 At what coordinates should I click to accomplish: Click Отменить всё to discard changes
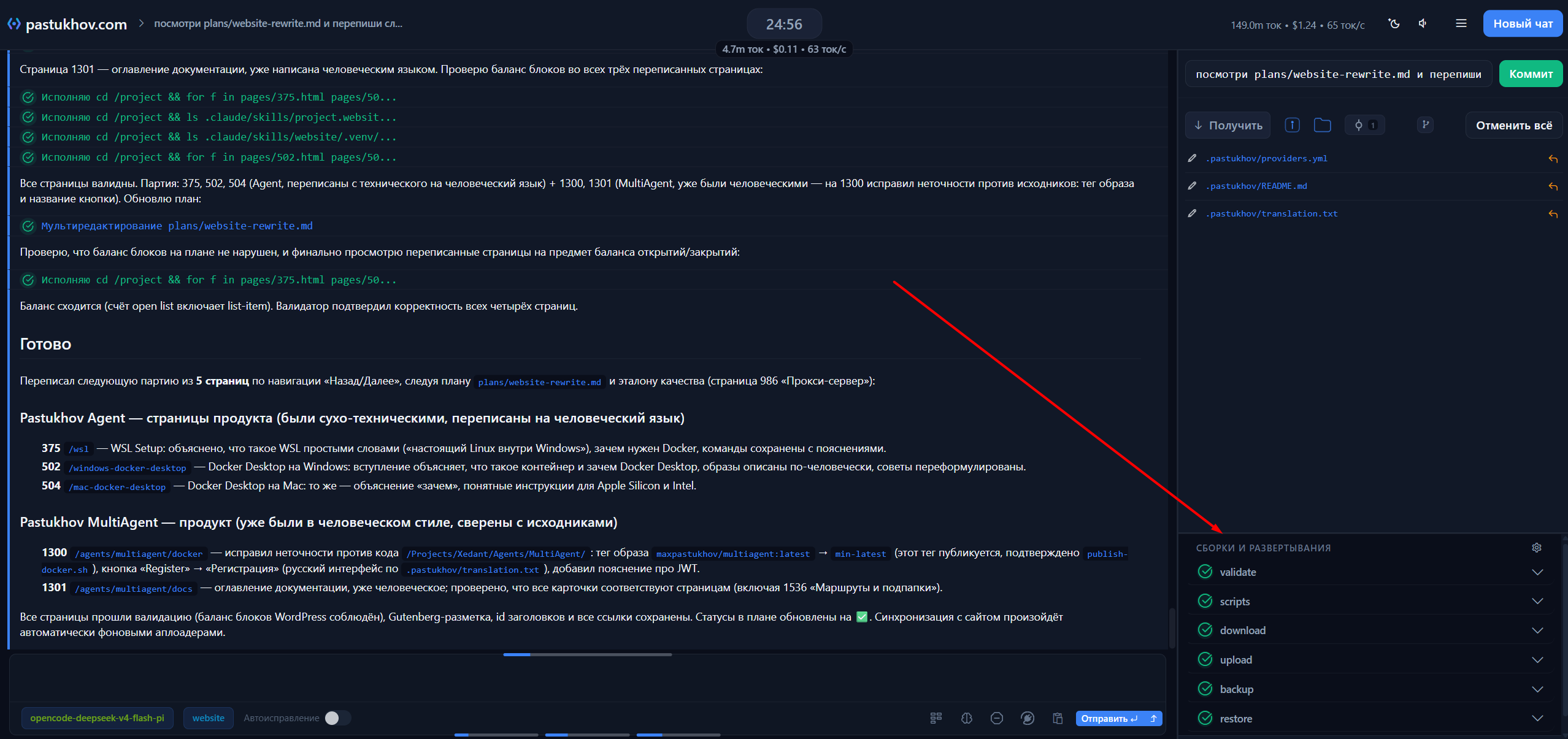point(1514,125)
